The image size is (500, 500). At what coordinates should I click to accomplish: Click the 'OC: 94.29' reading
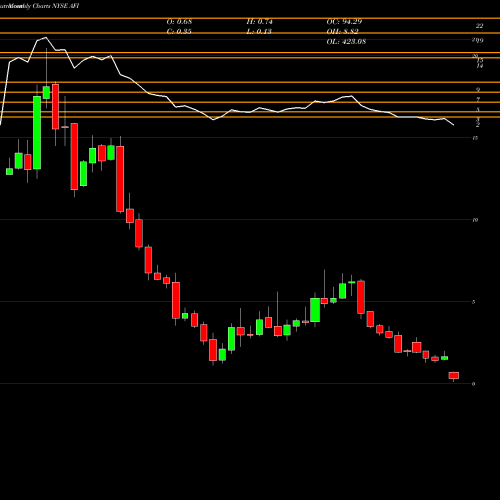(344, 22)
